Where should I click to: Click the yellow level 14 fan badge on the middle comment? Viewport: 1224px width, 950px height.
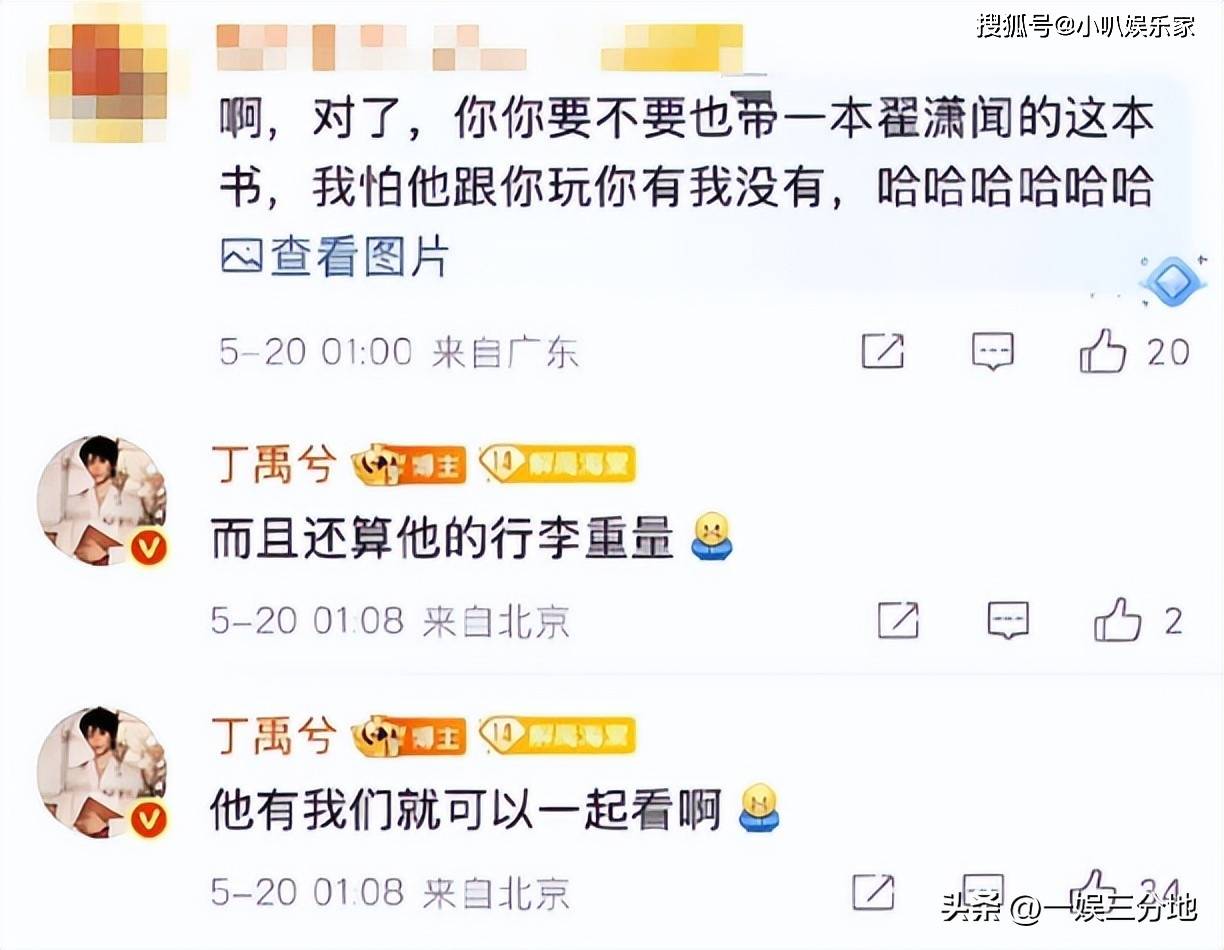(x=557, y=465)
